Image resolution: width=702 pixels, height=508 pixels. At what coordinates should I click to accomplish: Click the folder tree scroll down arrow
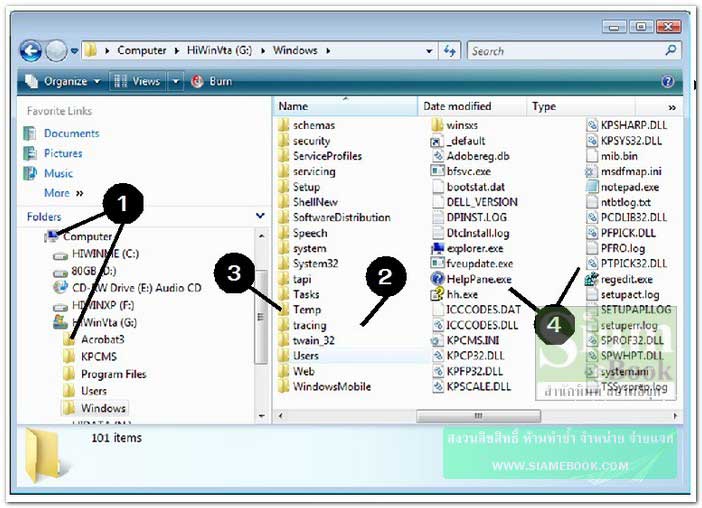(x=261, y=416)
